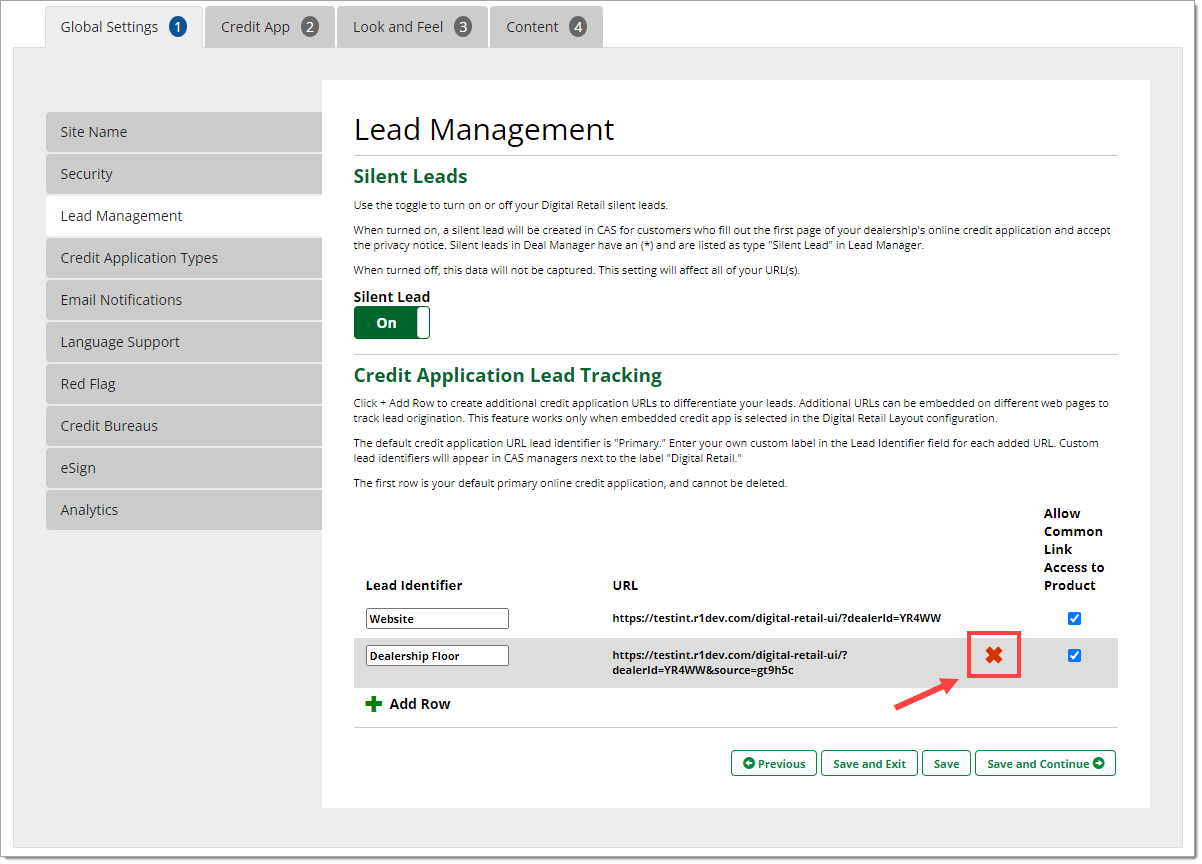Click the Previous button
The height and width of the screenshot is (864, 1202).
click(774, 763)
